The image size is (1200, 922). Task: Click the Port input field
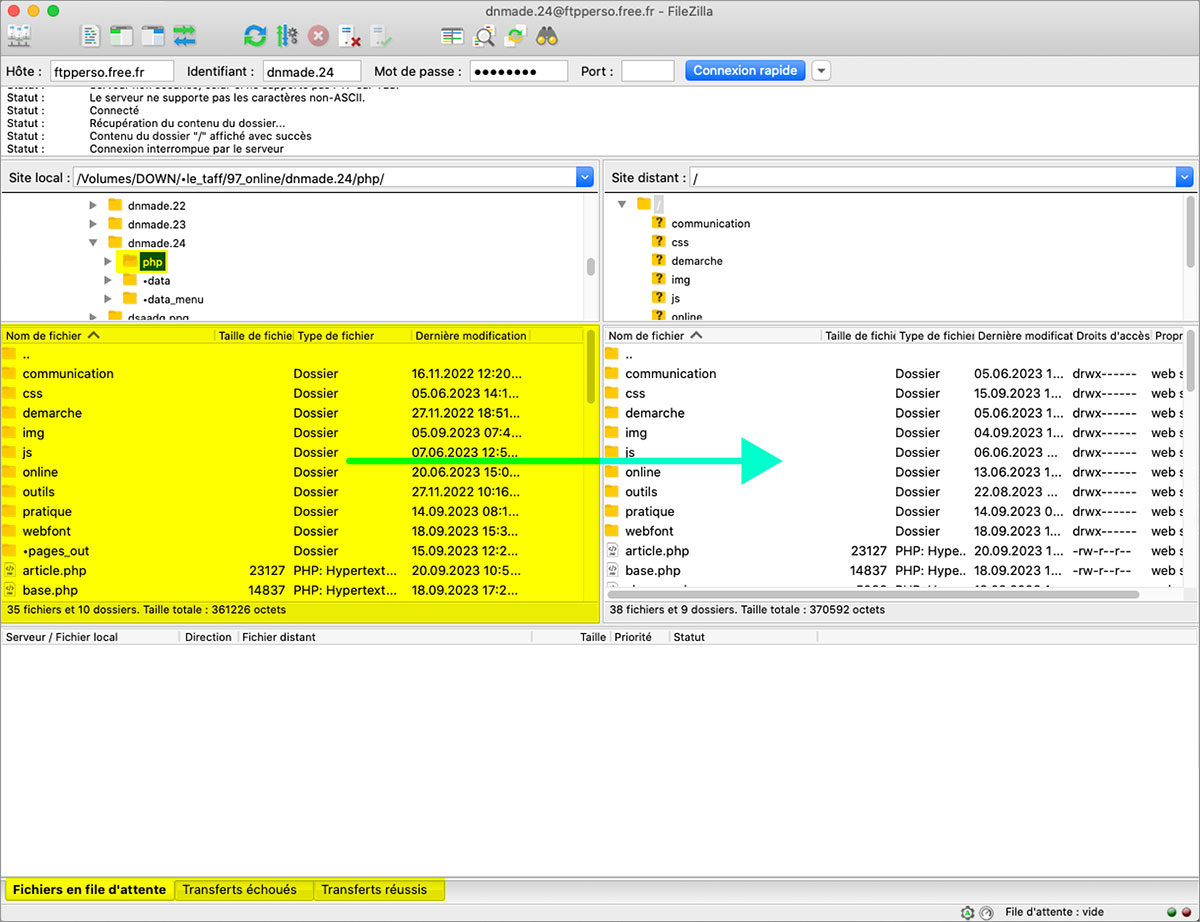[647, 71]
